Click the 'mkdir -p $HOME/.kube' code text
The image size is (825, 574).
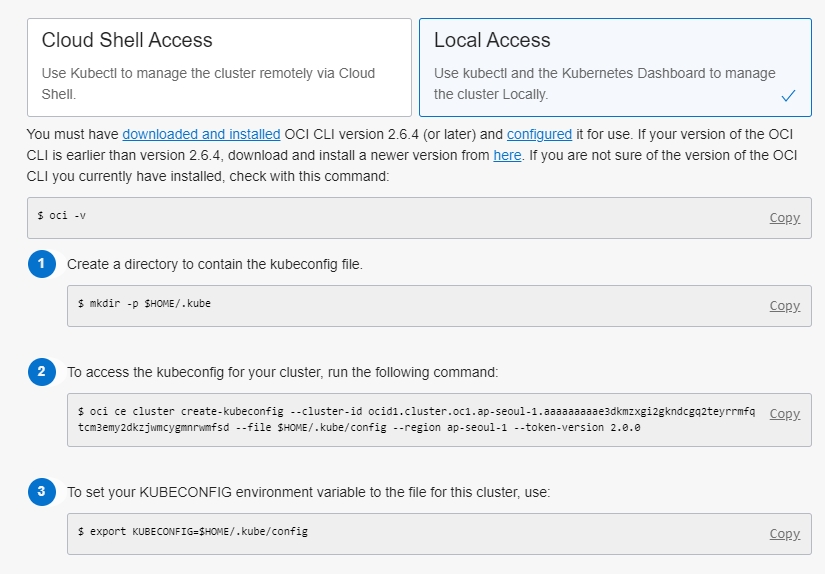(x=144, y=304)
